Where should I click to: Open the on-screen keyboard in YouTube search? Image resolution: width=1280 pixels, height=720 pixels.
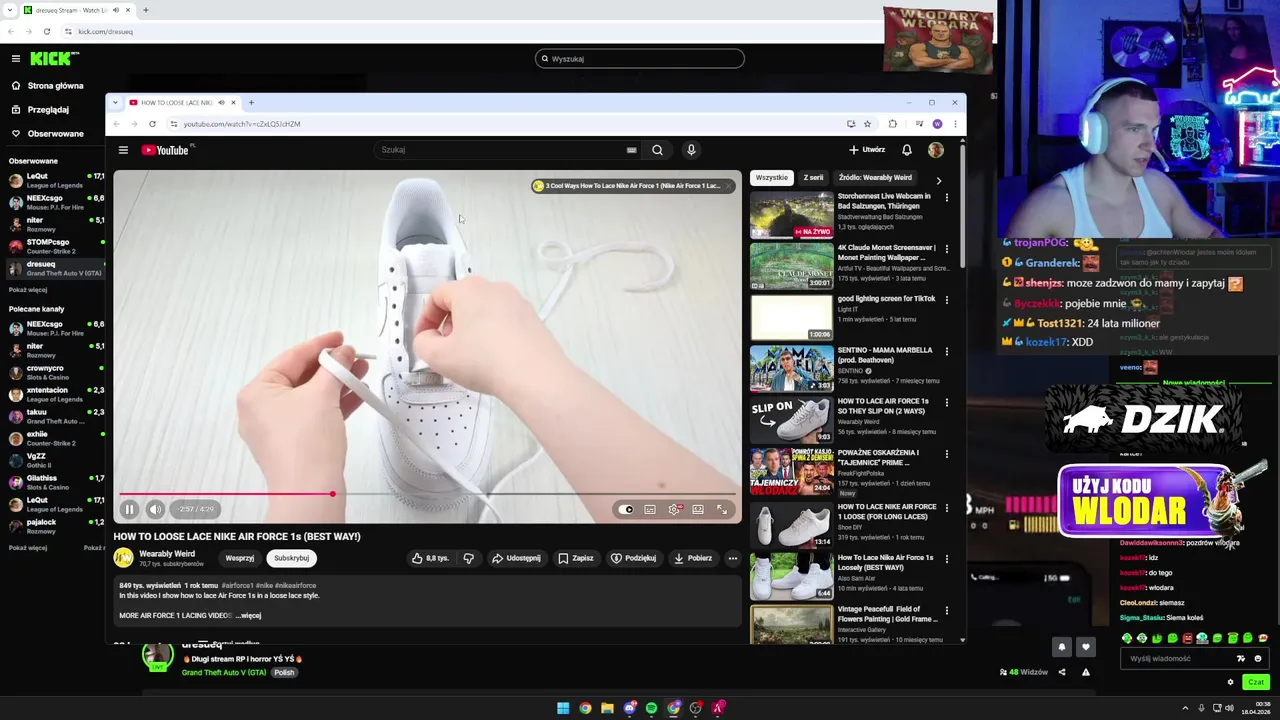(631, 150)
